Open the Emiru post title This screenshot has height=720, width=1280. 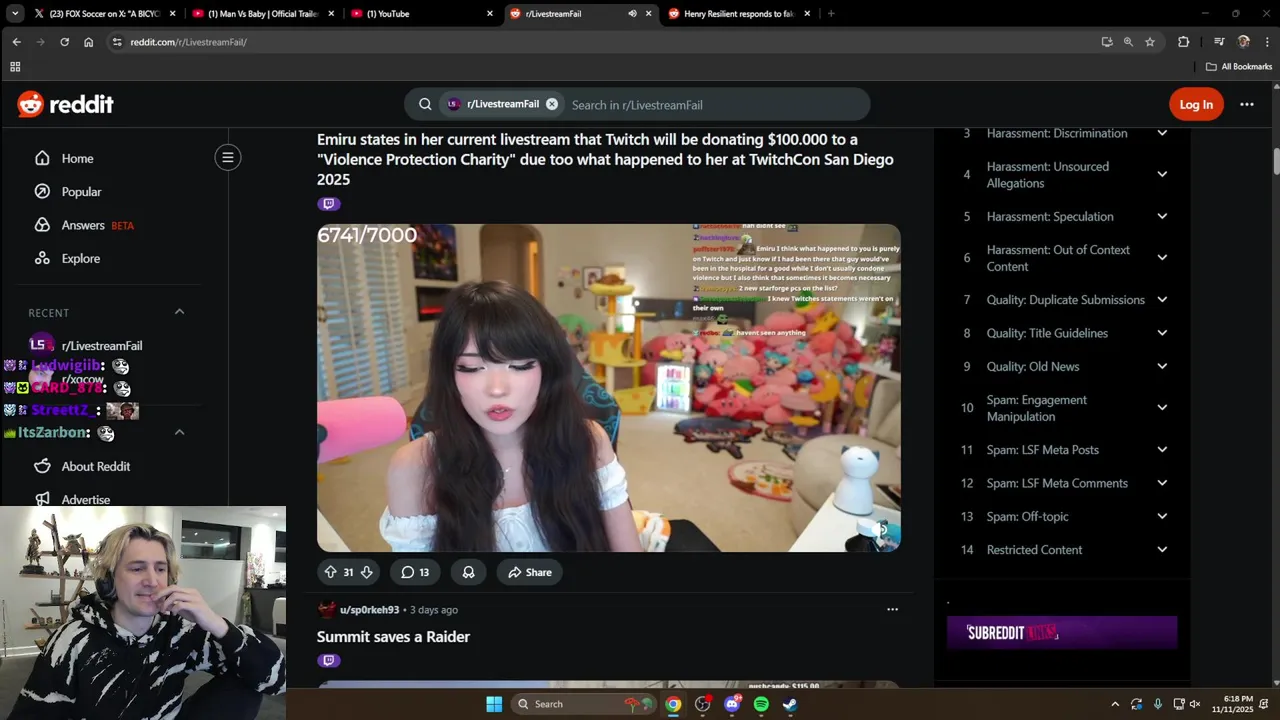(x=605, y=159)
